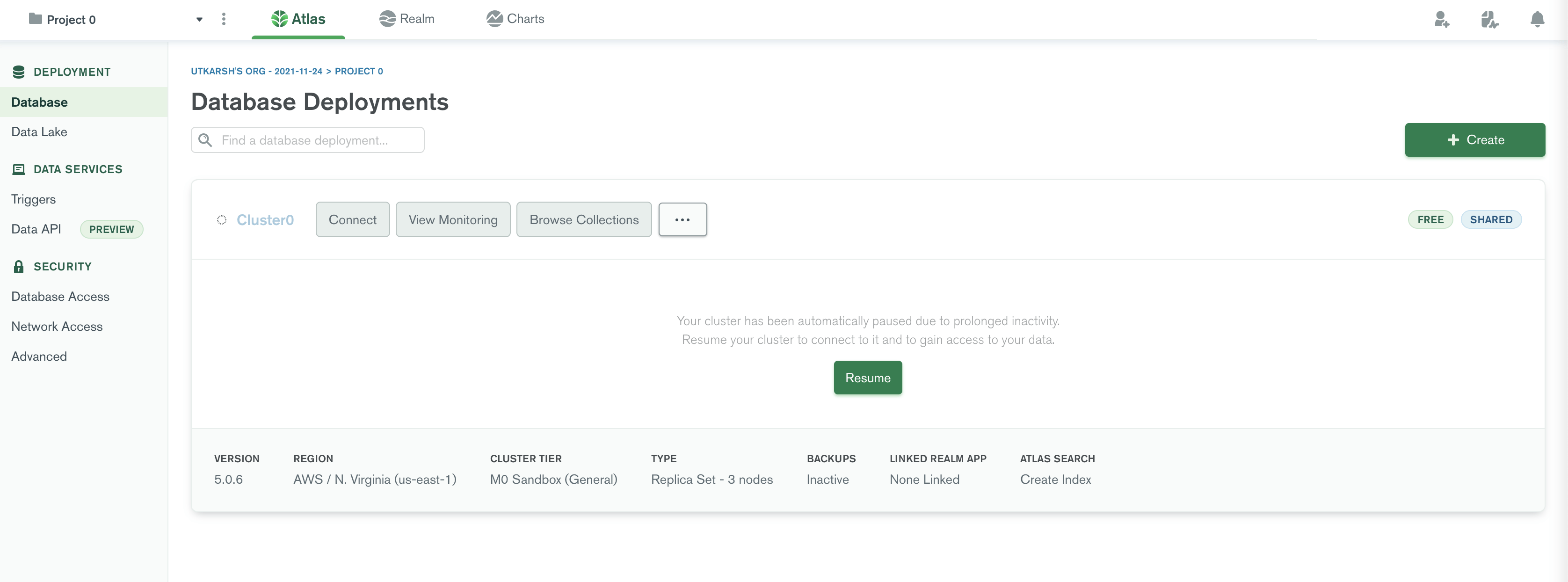Open Data API in the sidebar
1568x582 pixels.
click(36, 230)
